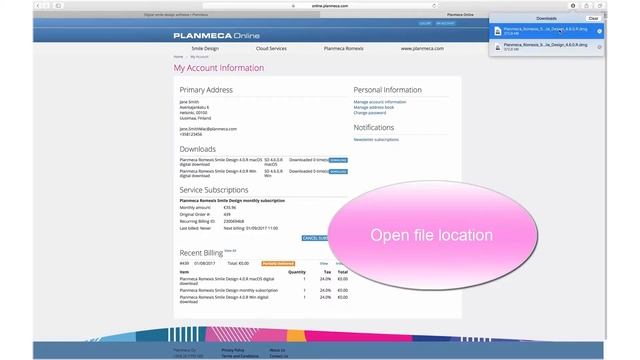Open the Cloud Services navigation menu
640x360 pixels.
pyautogui.click(x=271, y=48)
